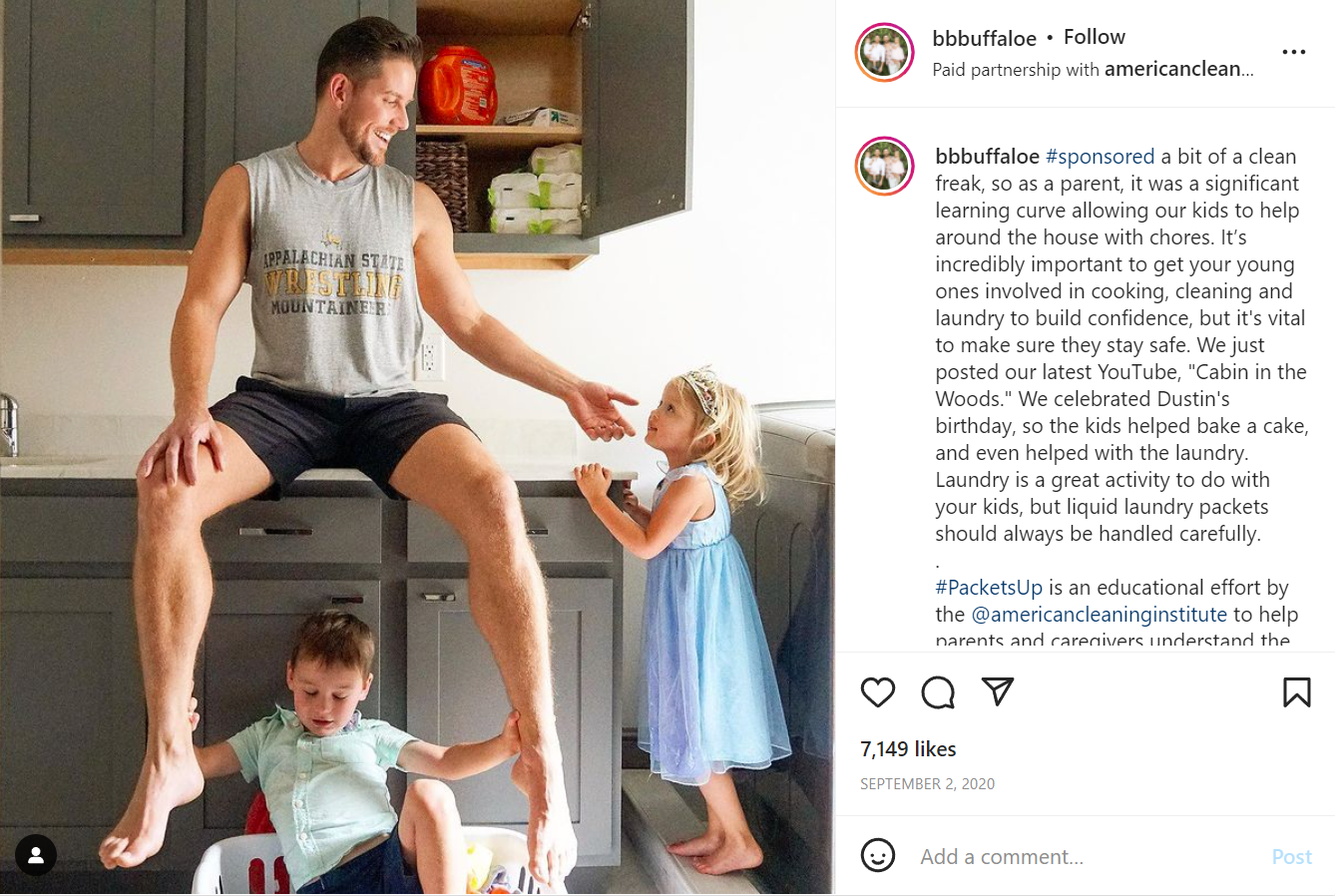View the 7,149 likes list

pyautogui.click(x=908, y=749)
